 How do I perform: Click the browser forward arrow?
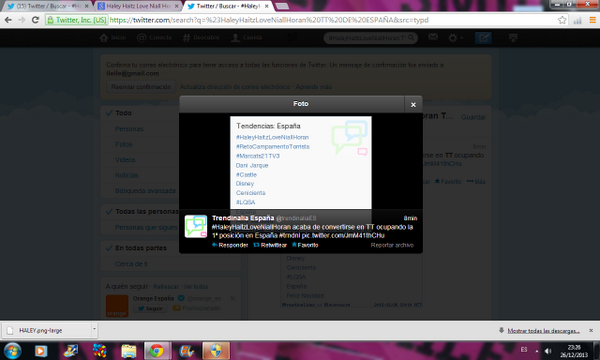point(22,20)
